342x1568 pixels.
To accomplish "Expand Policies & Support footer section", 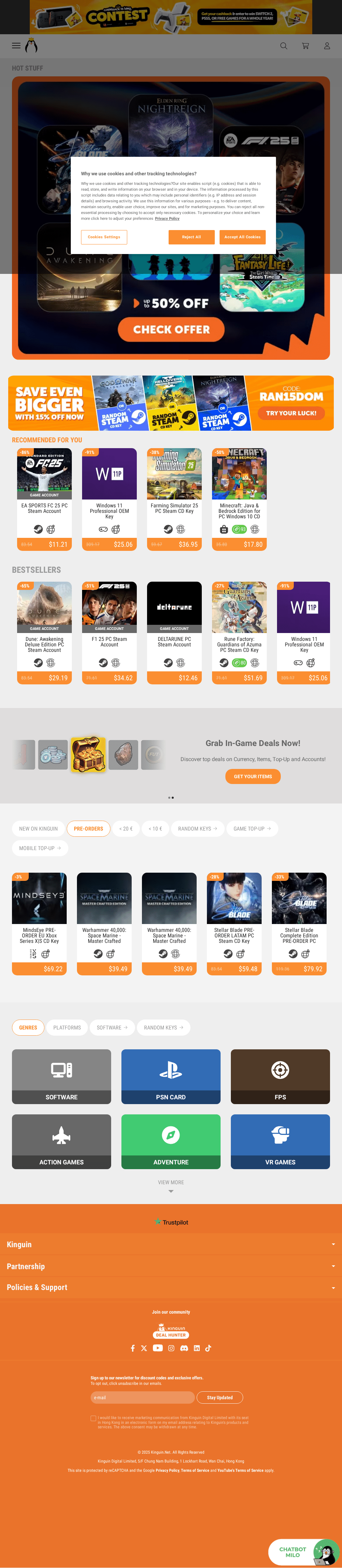I will click(x=171, y=1287).
